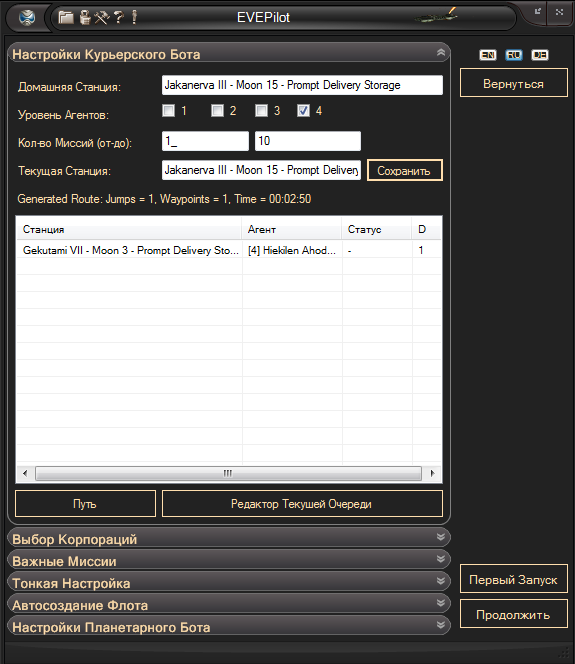Switch language to RU
The image size is (575, 664).
click(514, 55)
